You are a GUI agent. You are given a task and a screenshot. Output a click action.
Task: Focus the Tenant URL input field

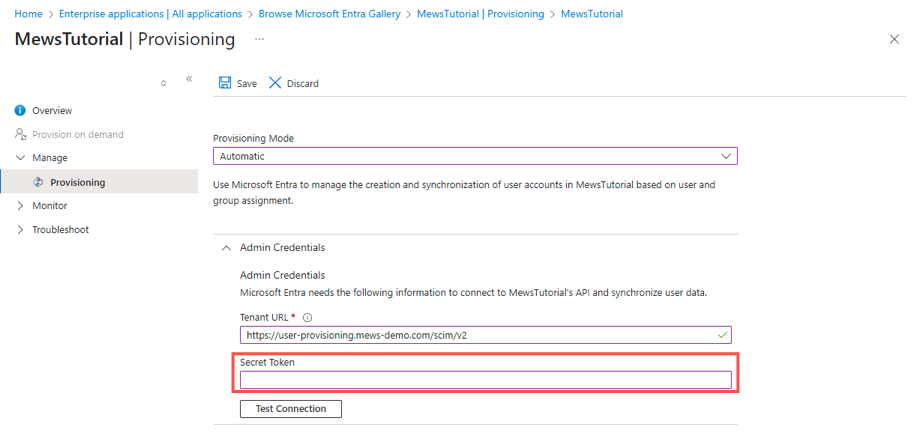485,335
